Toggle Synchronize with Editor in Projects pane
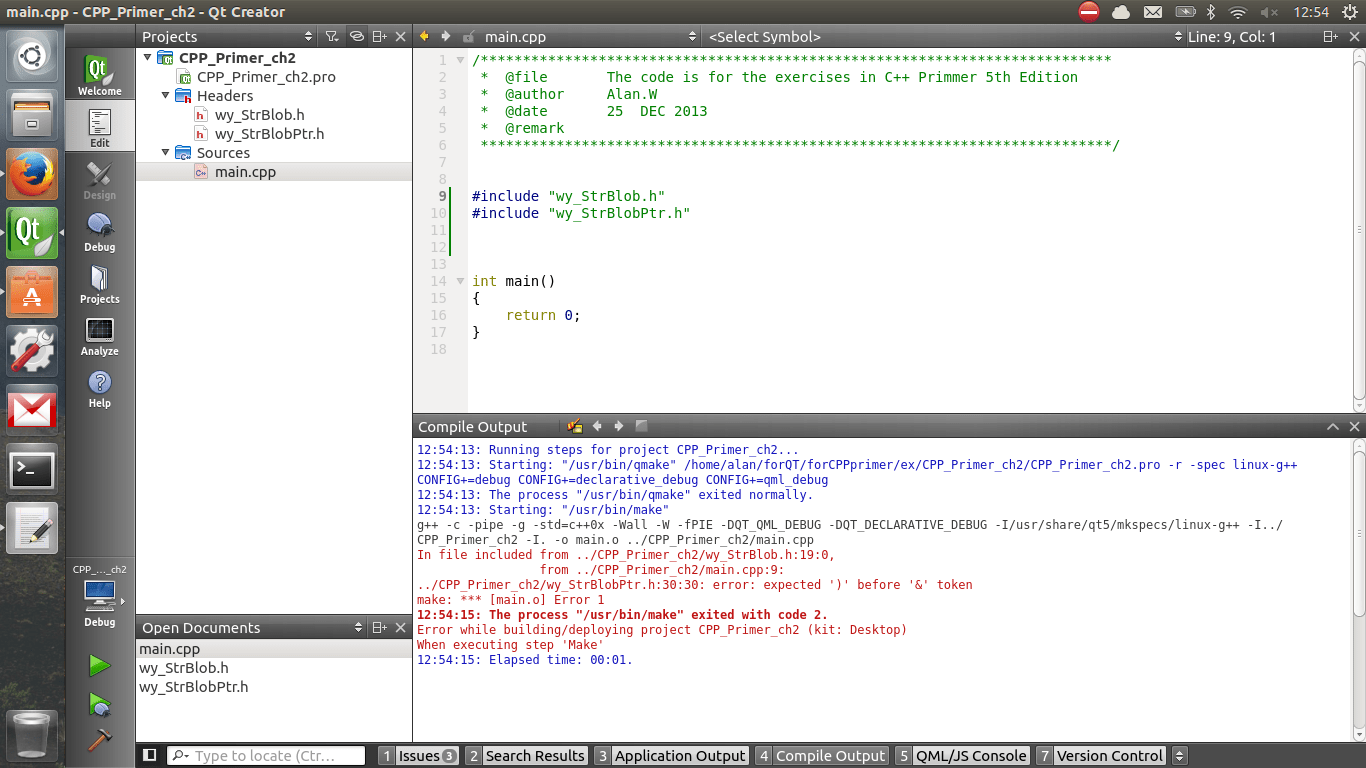This screenshot has width=1366, height=768. pos(356,36)
